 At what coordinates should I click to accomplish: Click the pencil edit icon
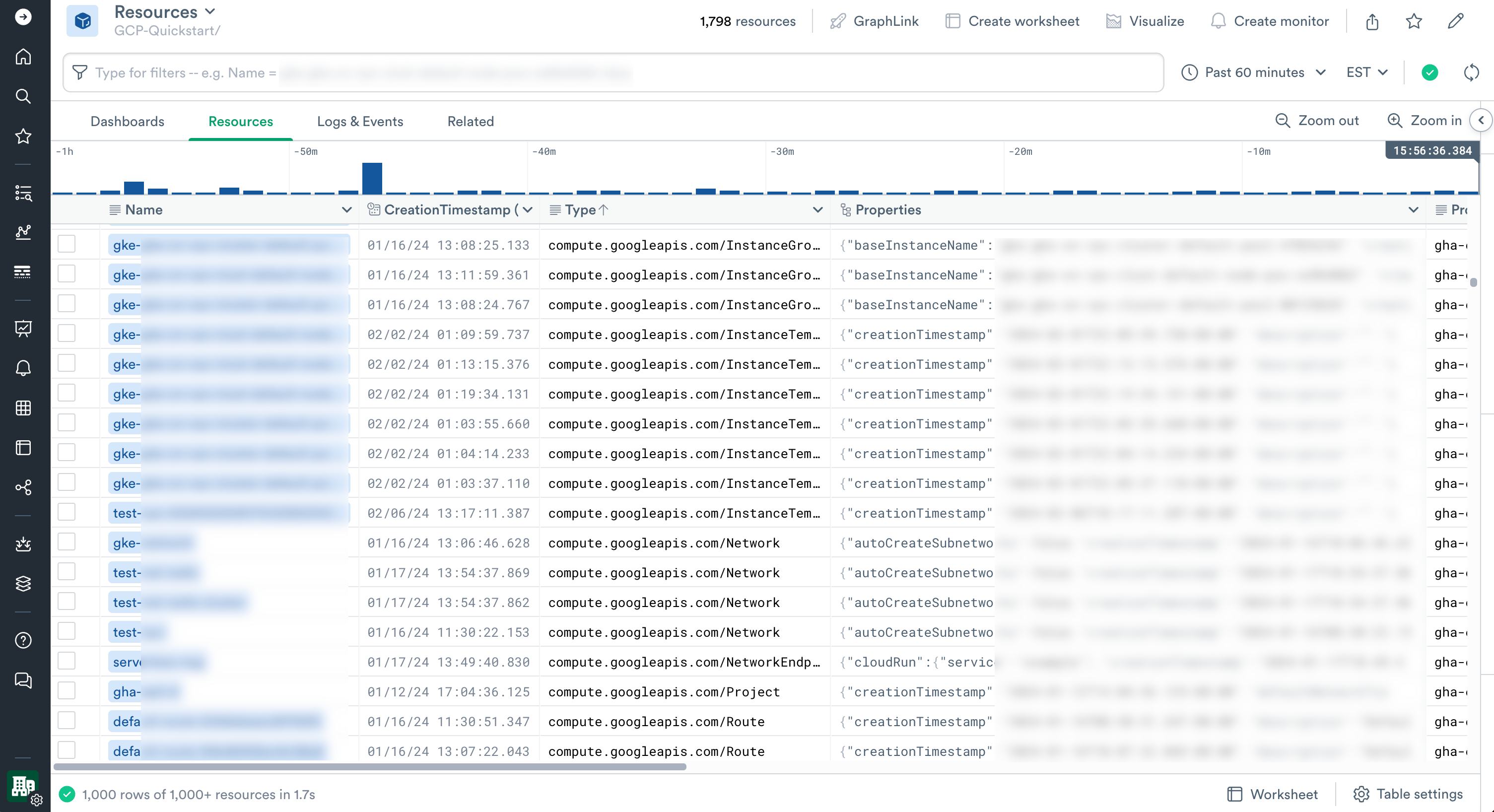tap(1455, 21)
